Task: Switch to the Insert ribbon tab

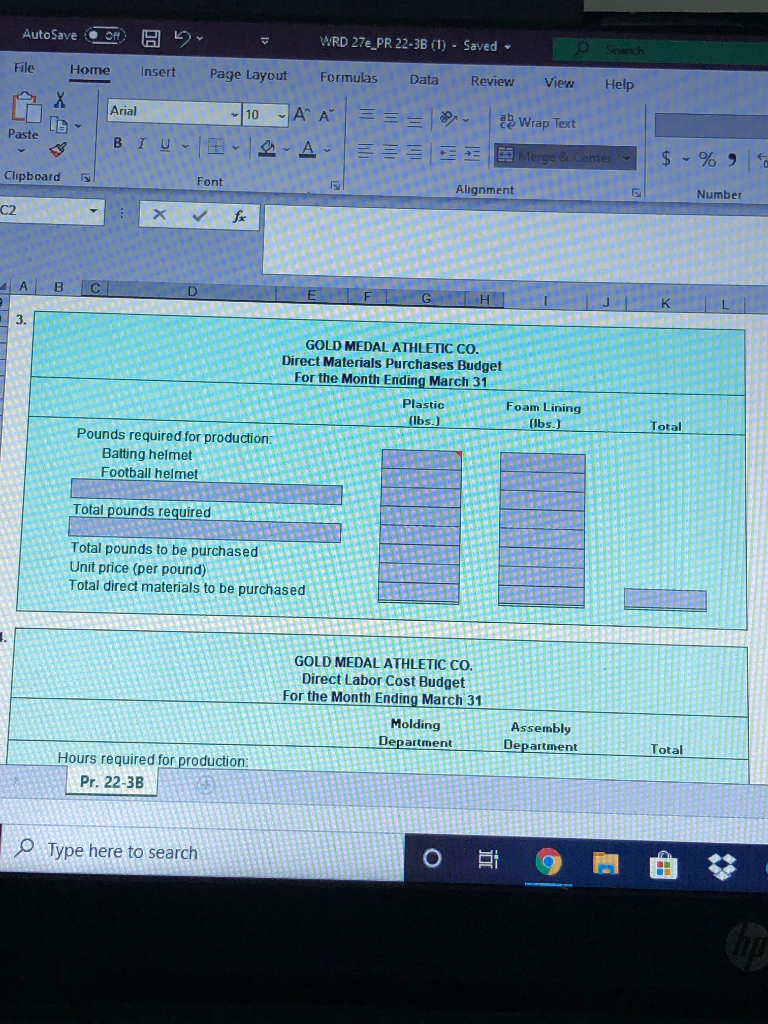Action: [x=158, y=72]
